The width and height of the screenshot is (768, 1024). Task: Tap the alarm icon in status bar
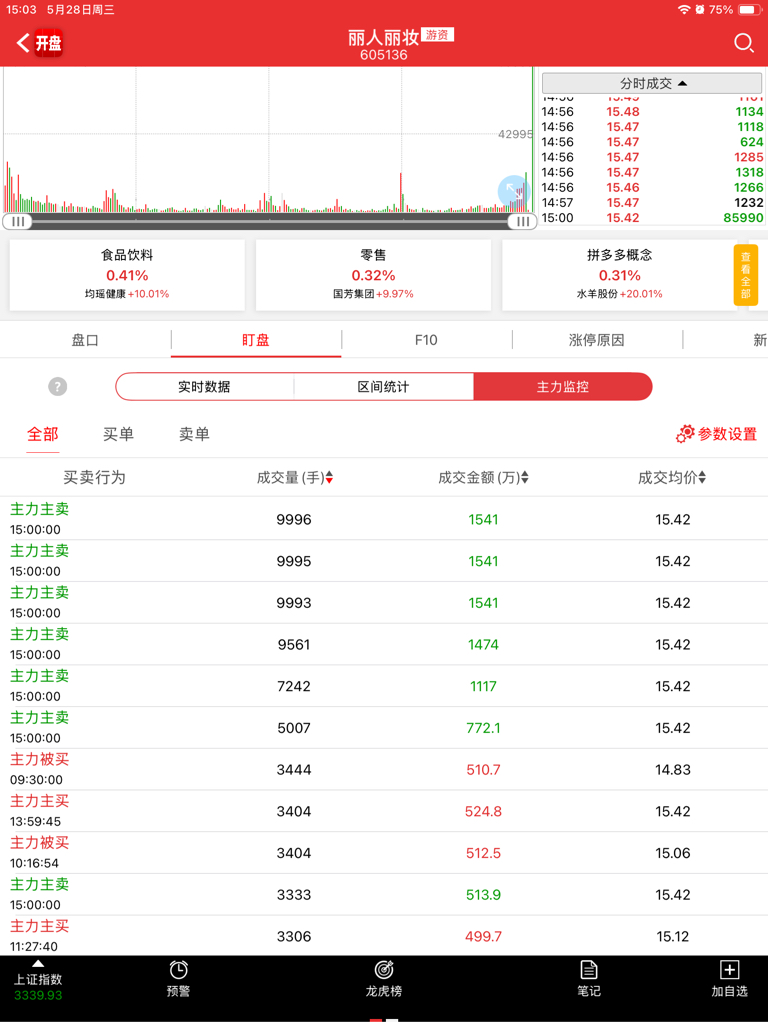(700, 10)
